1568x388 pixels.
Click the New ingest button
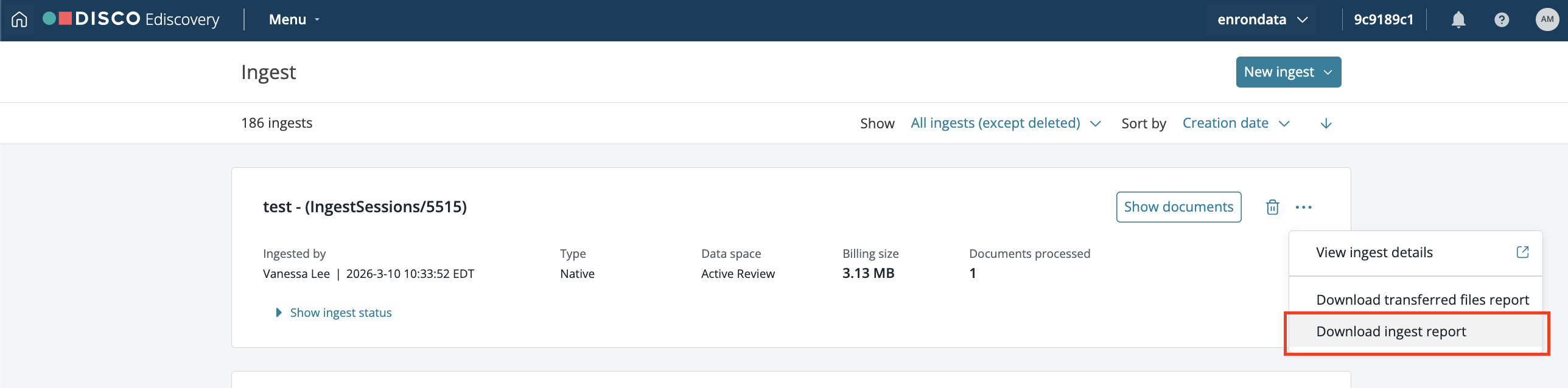(x=1288, y=72)
